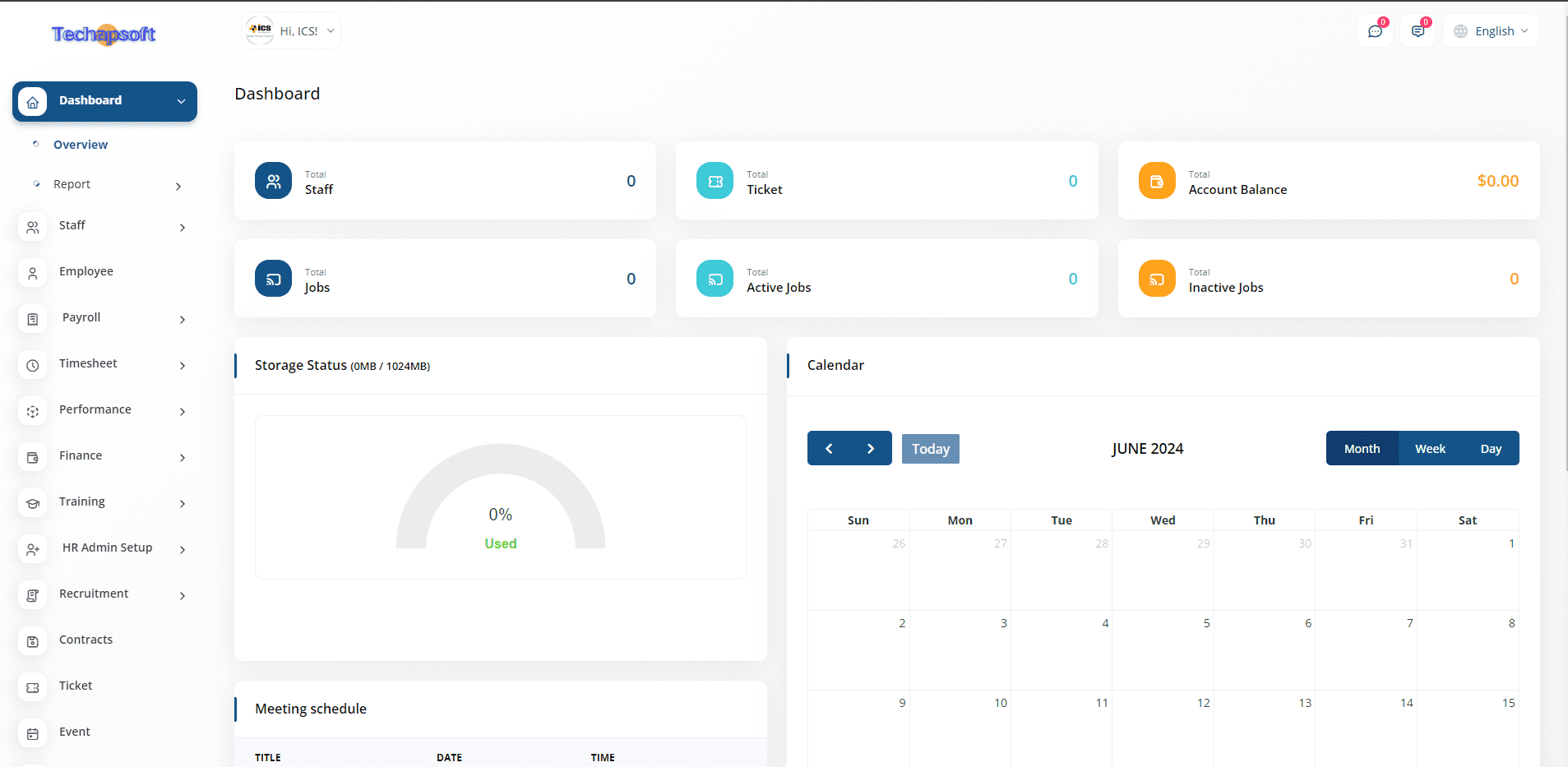Switch calendar to Week view
Viewport: 1568px width, 767px height.
[1430, 449]
